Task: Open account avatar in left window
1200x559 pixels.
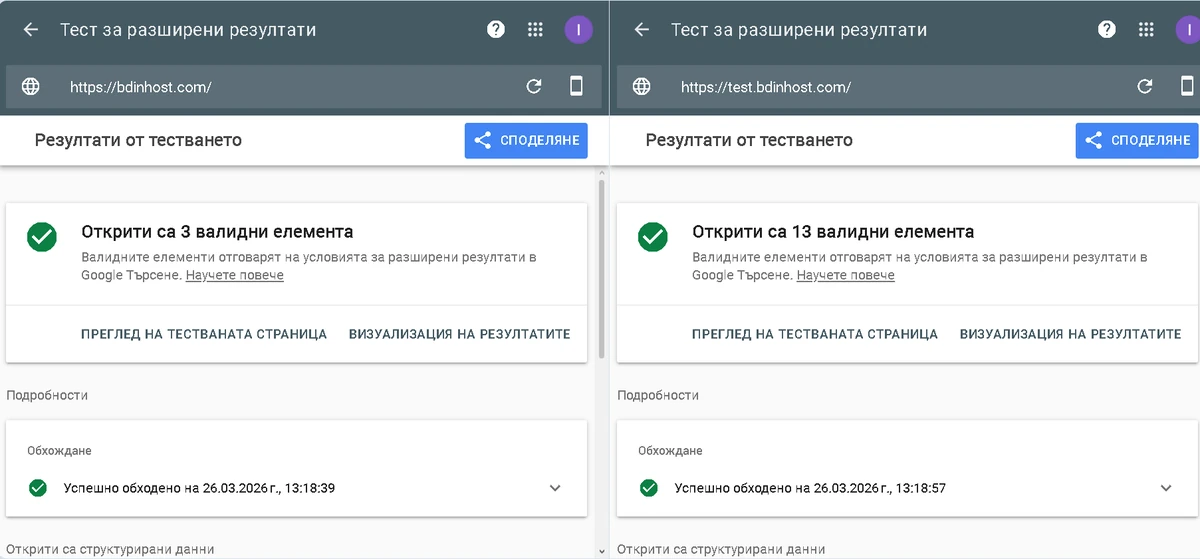Action: pyautogui.click(x=578, y=30)
